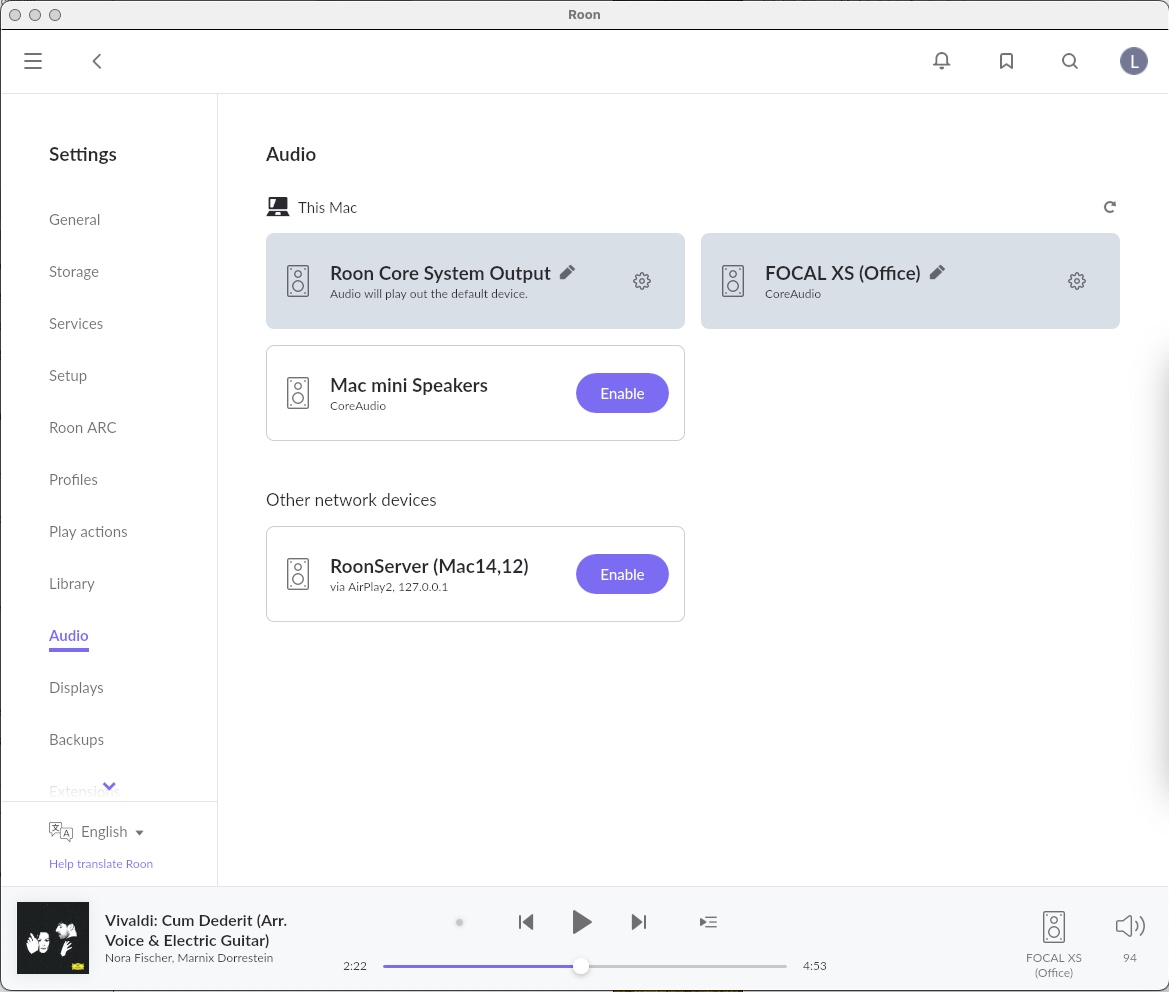Follow the Help translate Roon link

click(101, 864)
